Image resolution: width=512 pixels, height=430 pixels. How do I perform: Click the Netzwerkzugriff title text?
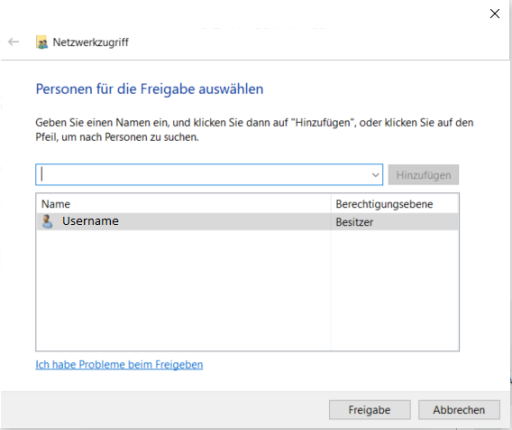click(90, 42)
